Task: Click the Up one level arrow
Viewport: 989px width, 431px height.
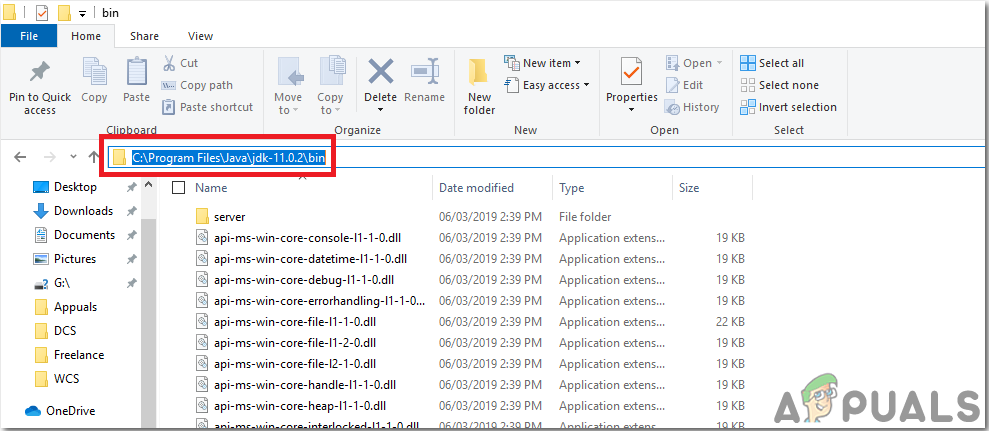Action: tap(94, 157)
